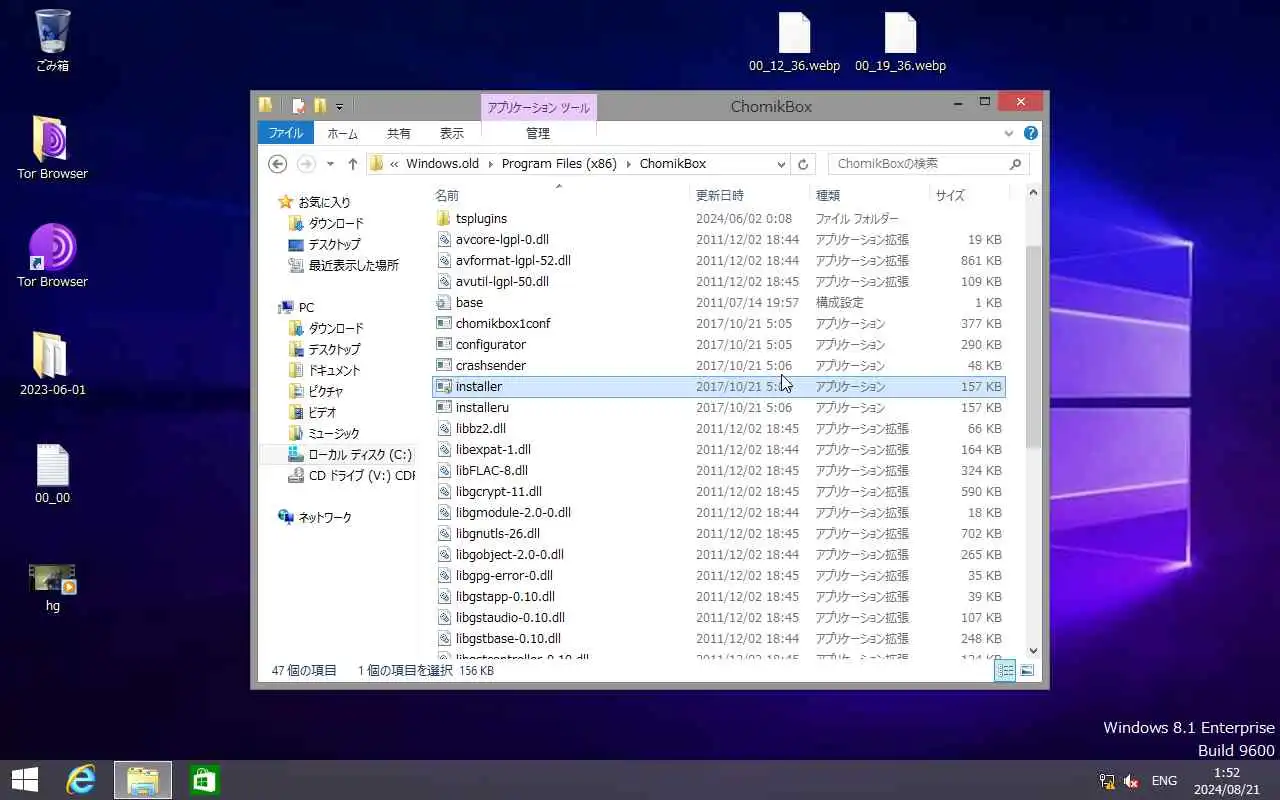
Task: Sort by the Name column header
Action: 560,195
